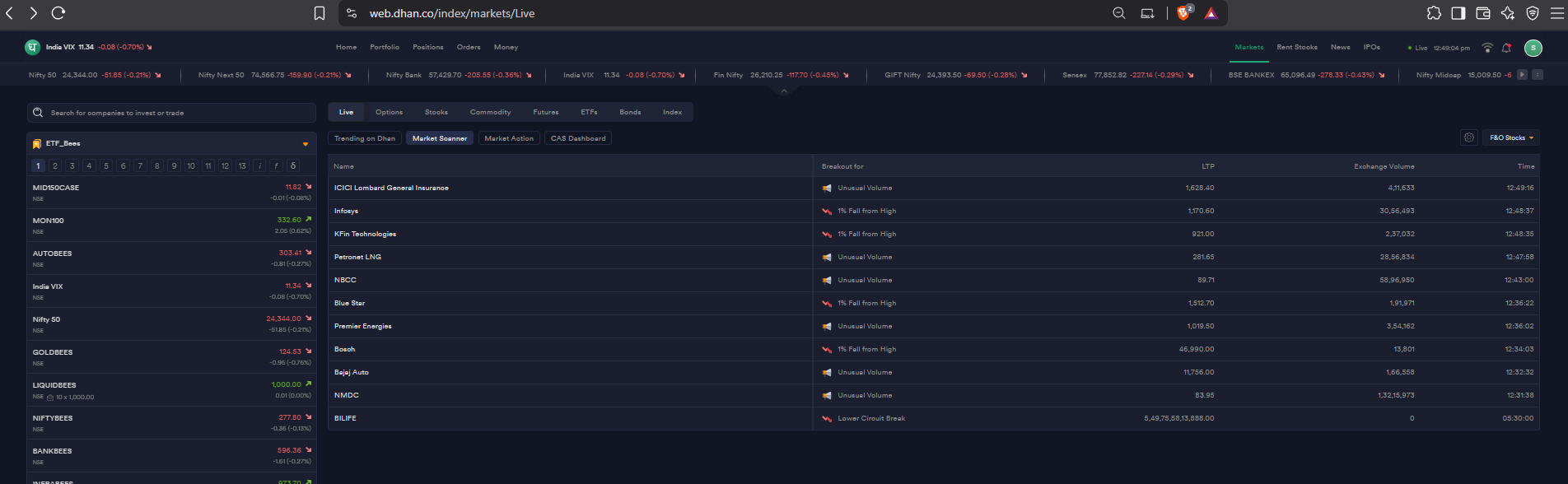This screenshot has height=484, width=1568.
Task: Click the ticker bar play button
Action: point(1522,75)
